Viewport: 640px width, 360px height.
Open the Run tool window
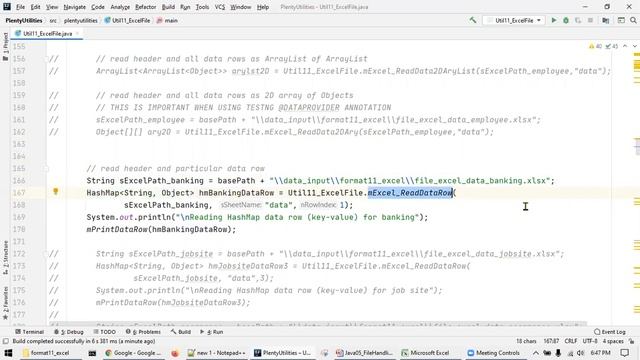tap(211, 332)
